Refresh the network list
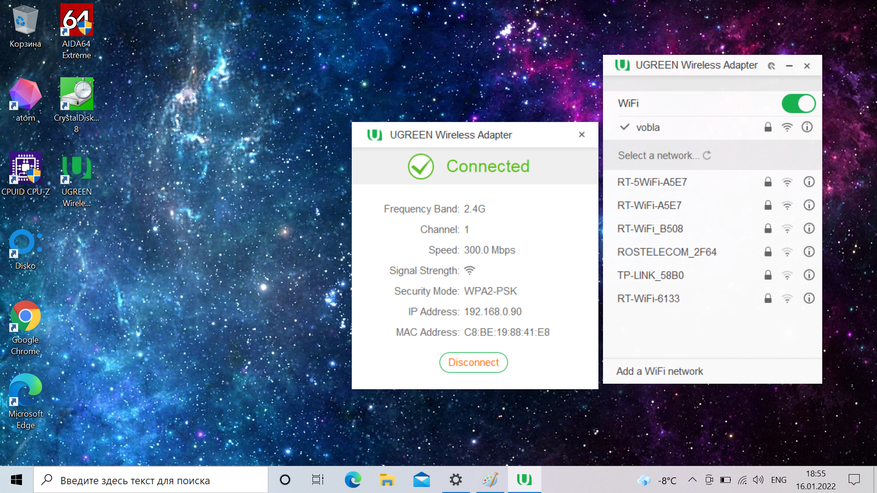Viewport: 877px width, 493px height. 707,156
